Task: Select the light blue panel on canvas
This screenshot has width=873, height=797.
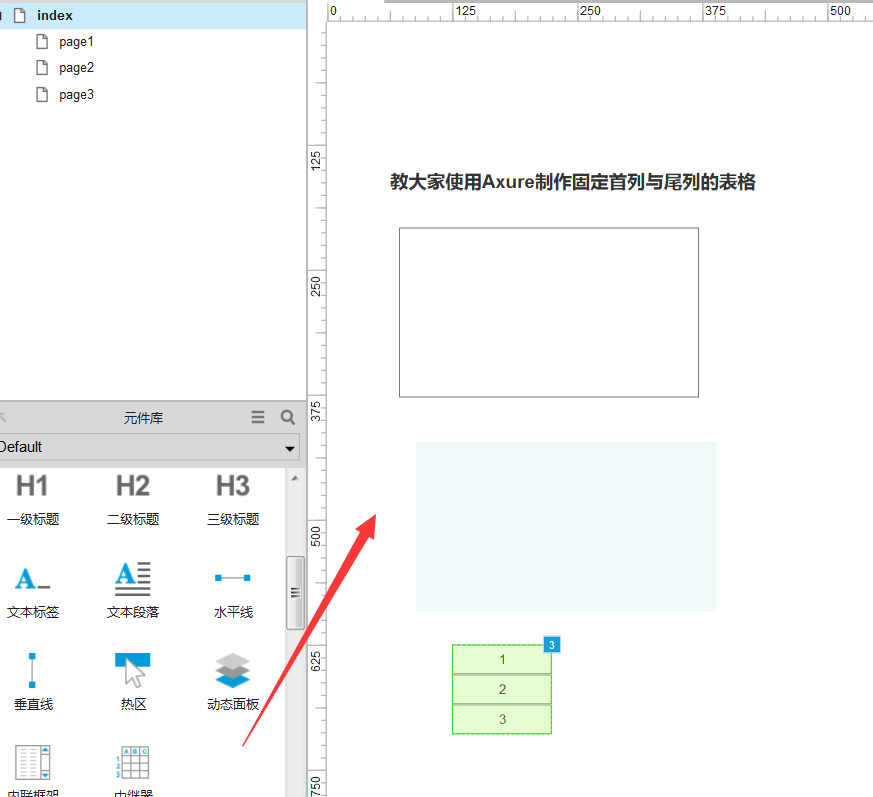Action: pos(566,527)
